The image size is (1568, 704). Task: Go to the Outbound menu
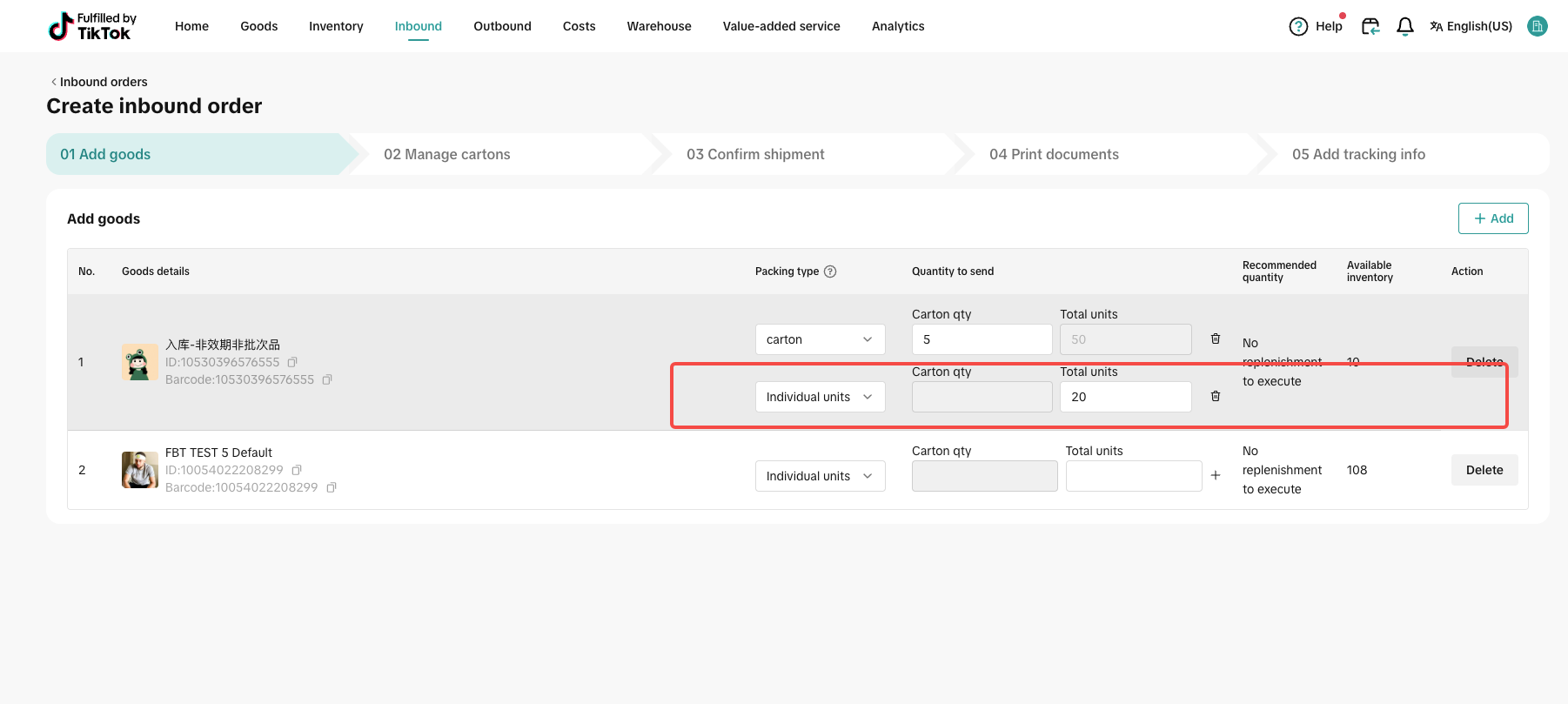(x=502, y=27)
